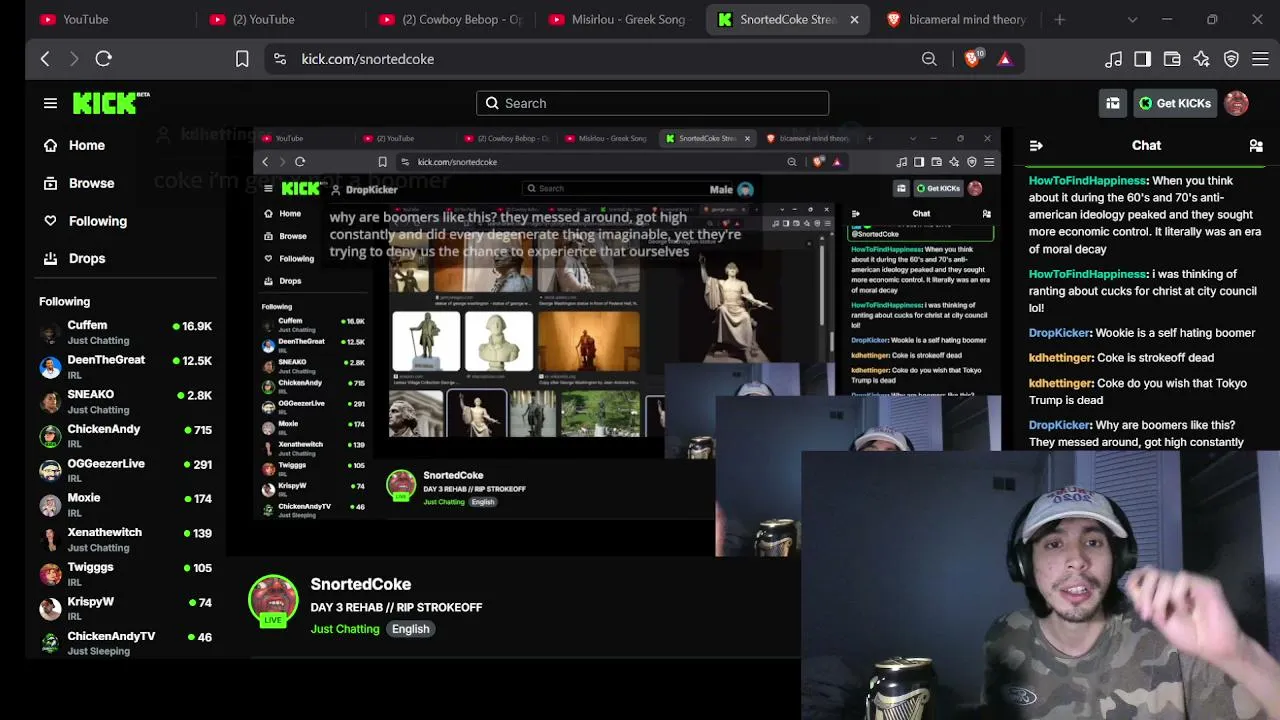1280x720 pixels.
Task: Click the Following heart icon in sidebar
Action: (x=50, y=221)
